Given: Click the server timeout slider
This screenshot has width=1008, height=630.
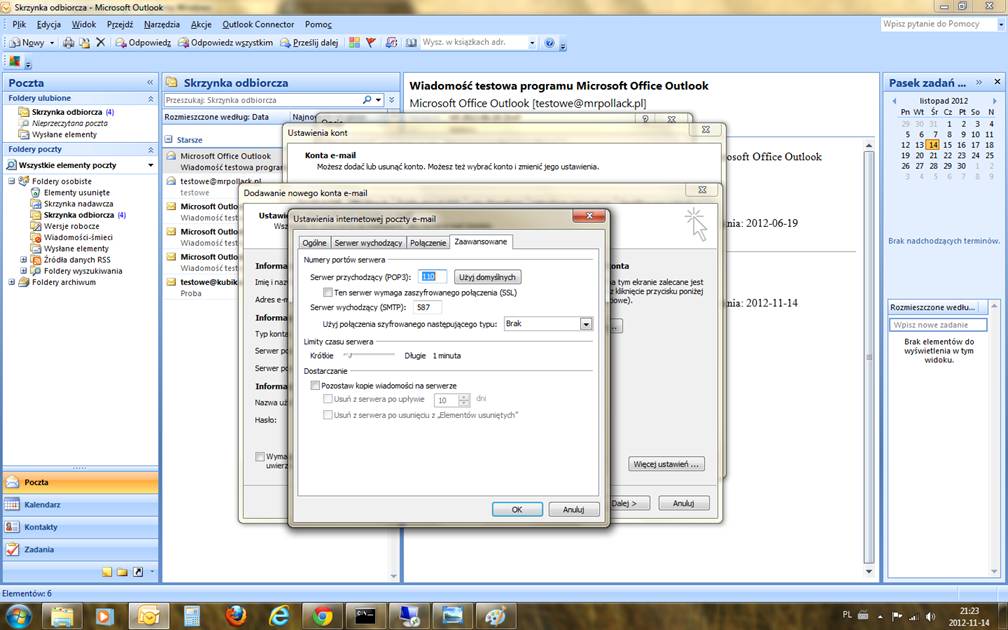Looking at the screenshot, I should pos(370,355).
